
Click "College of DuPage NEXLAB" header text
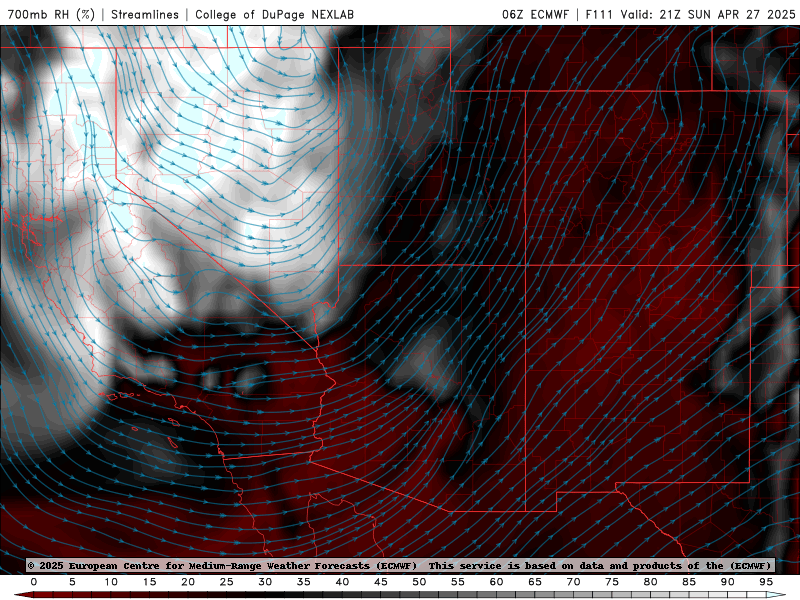tap(274, 14)
